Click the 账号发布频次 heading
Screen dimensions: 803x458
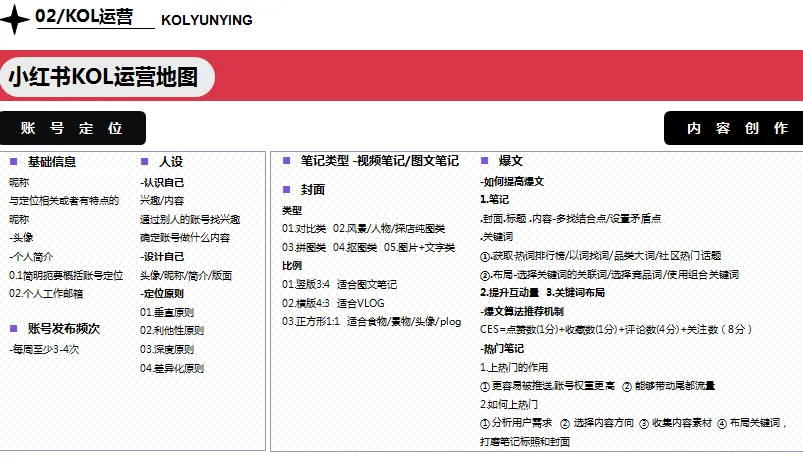coord(64,328)
